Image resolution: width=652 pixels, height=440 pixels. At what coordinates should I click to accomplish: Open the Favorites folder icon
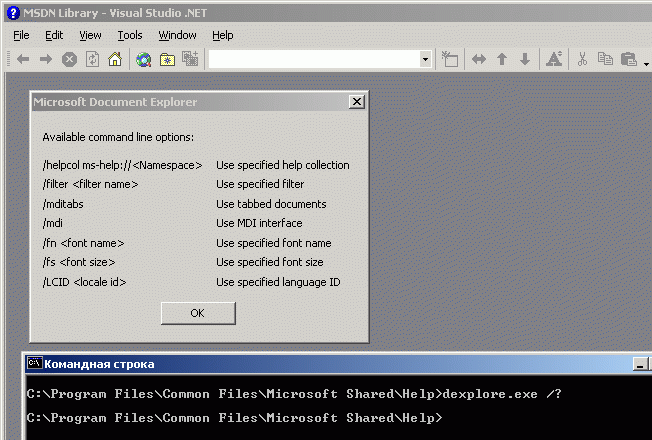[x=167, y=59]
